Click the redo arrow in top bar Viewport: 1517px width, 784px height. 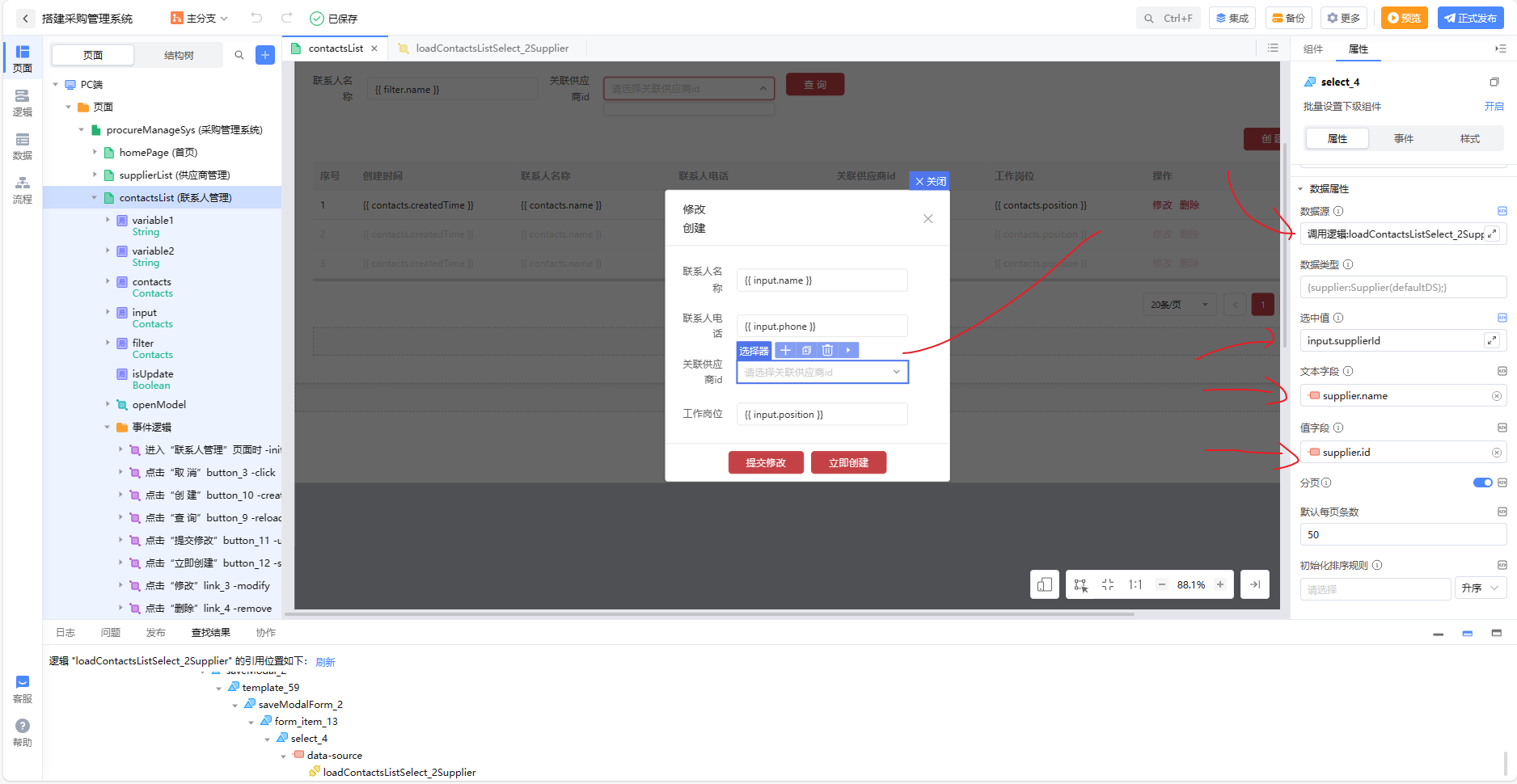(x=287, y=18)
